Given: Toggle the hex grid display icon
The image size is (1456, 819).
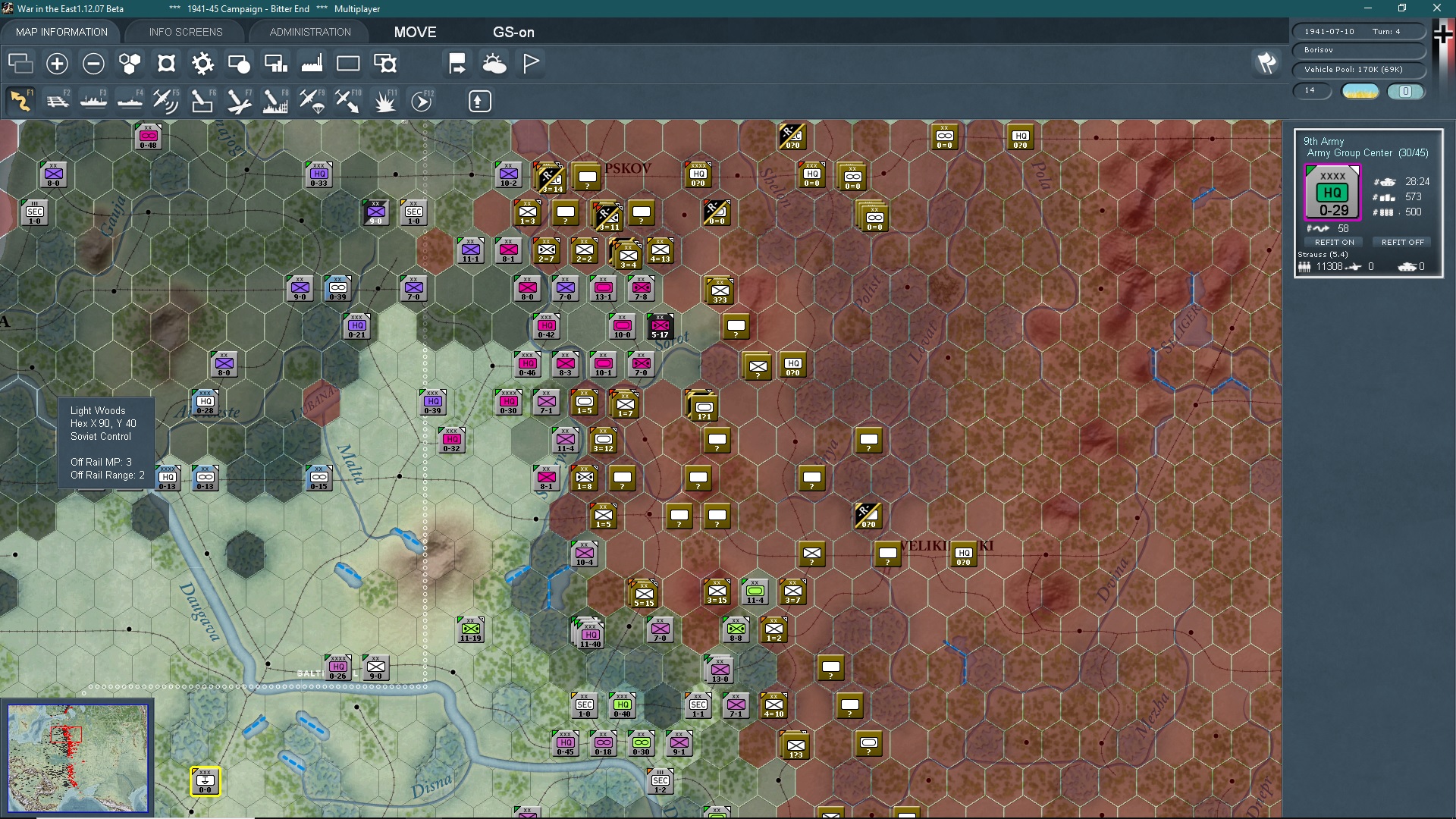Looking at the screenshot, I should (130, 63).
